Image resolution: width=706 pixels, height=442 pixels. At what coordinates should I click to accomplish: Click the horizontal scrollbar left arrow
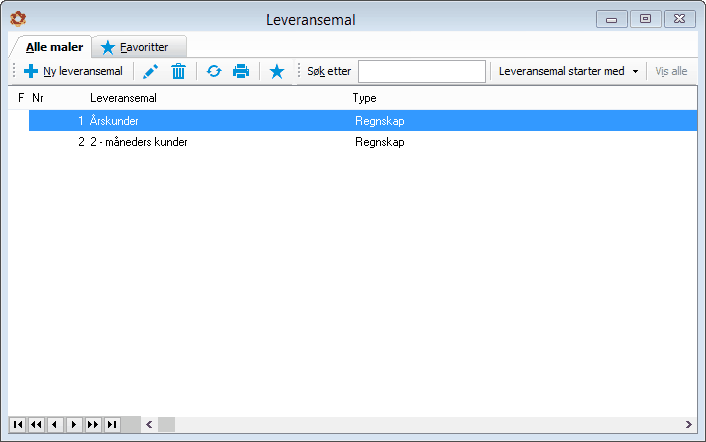(149, 424)
